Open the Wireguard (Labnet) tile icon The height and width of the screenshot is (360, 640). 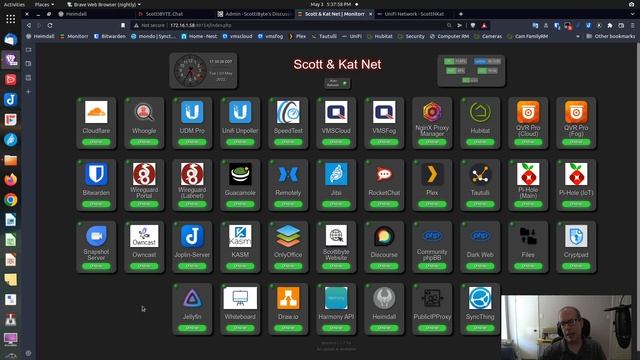click(192, 174)
